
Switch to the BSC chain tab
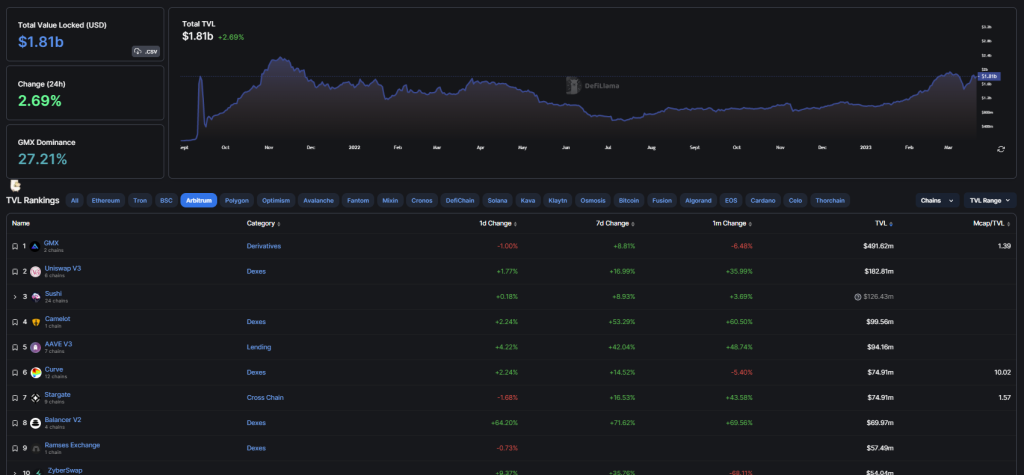pyautogui.click(x=166, y=201)
